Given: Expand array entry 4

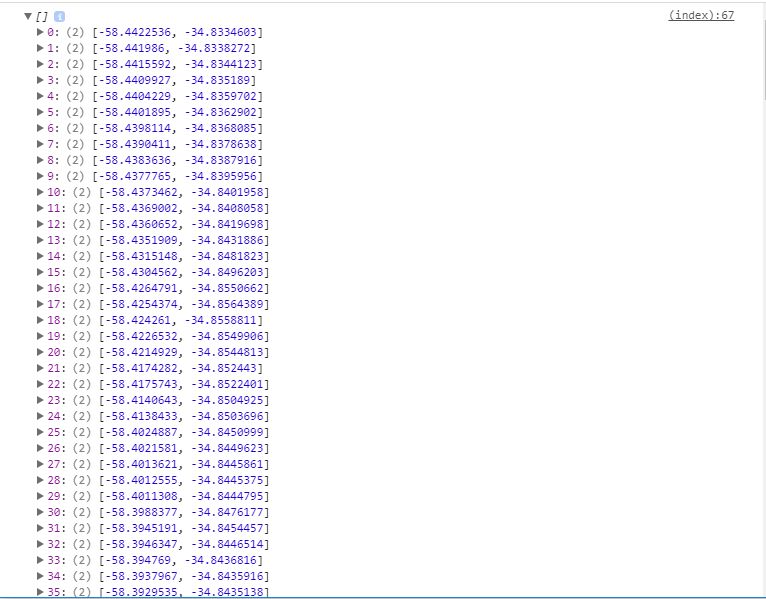Looking at the screenshot, I should [x=40, y=96].
